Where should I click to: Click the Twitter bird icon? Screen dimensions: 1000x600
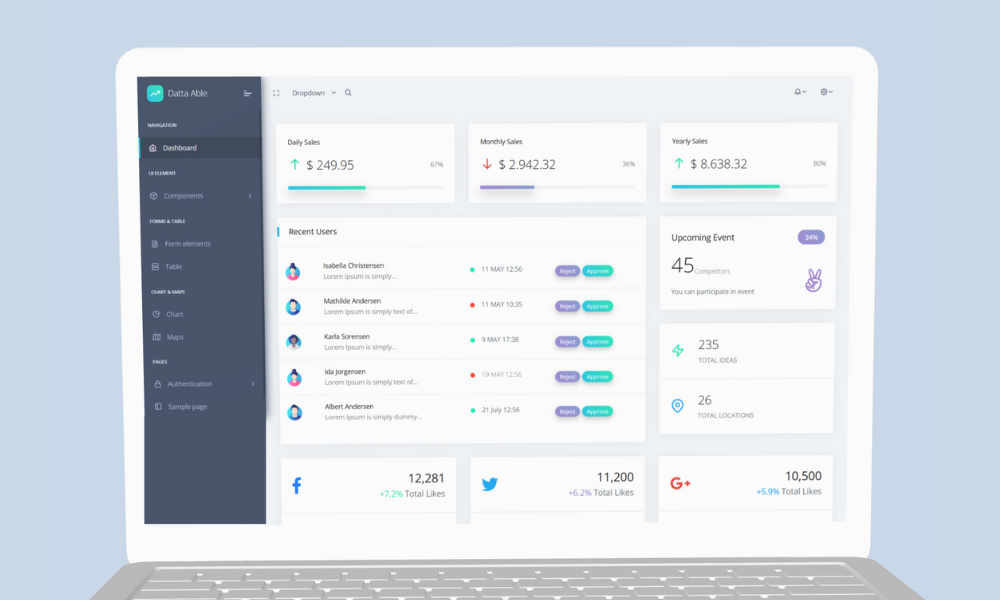(x=489, y=485)
